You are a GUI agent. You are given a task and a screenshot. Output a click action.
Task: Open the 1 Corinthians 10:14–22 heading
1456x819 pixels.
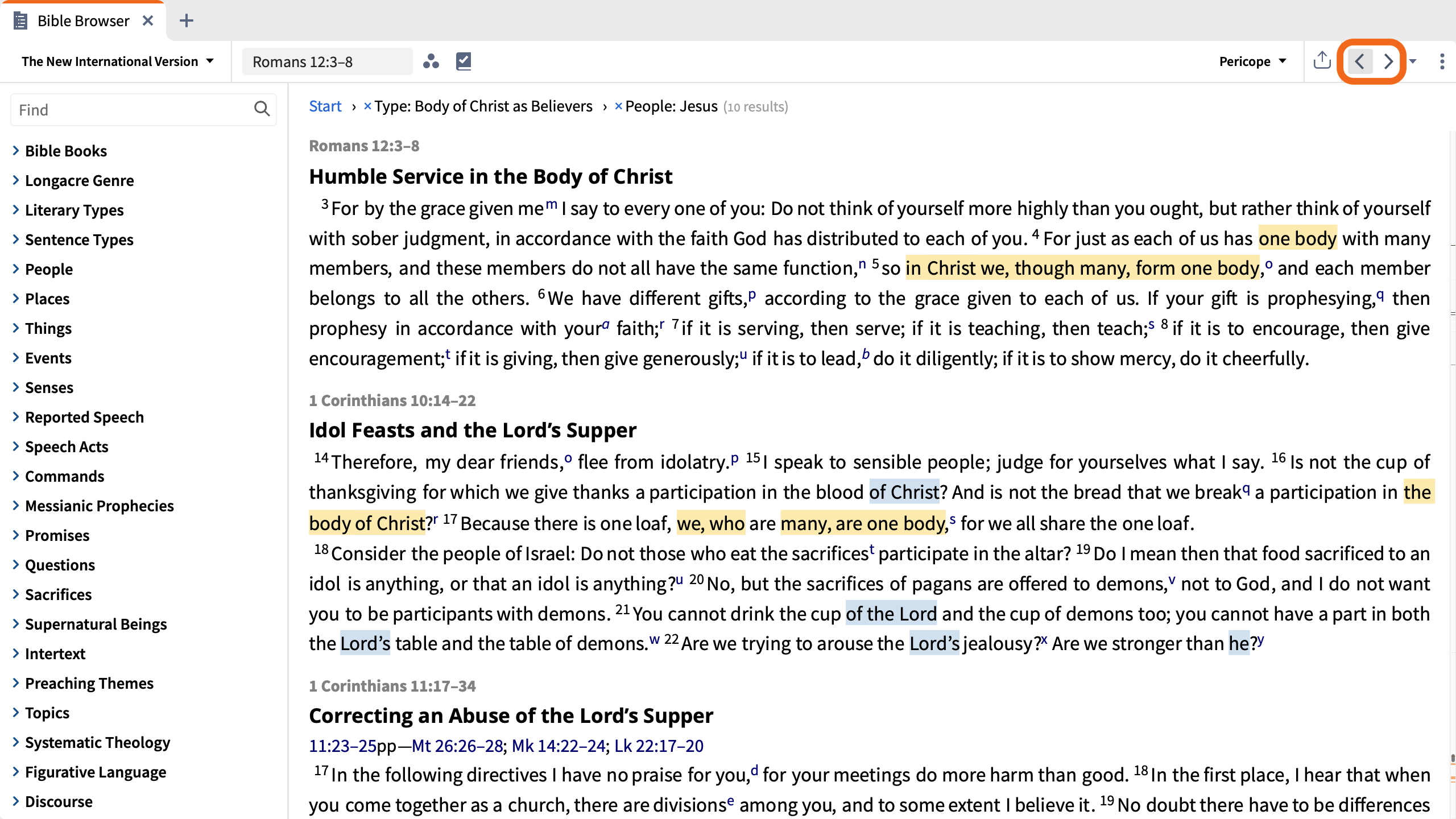click(392, 400)
